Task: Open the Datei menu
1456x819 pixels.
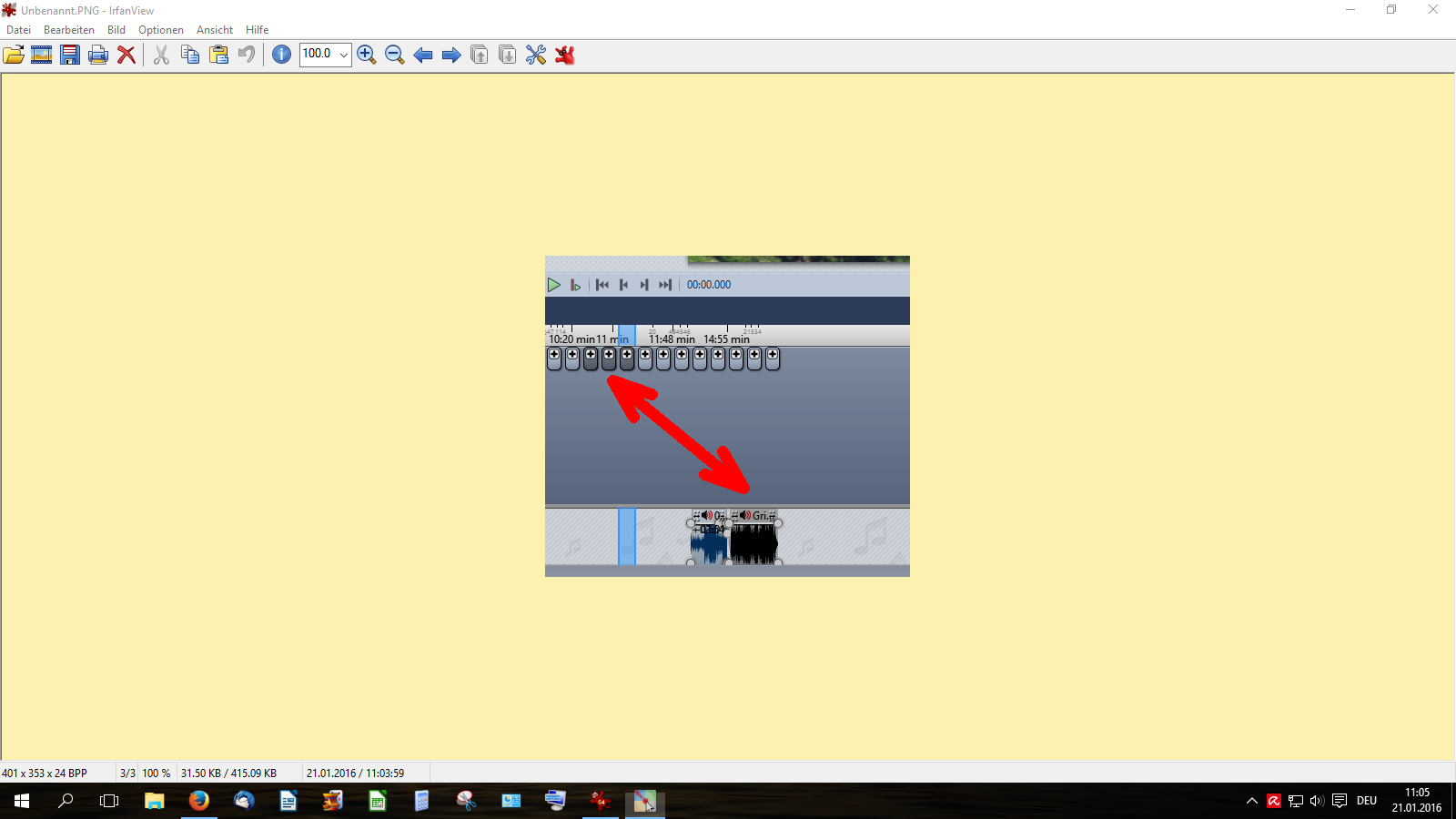Action: click(18, 30)
